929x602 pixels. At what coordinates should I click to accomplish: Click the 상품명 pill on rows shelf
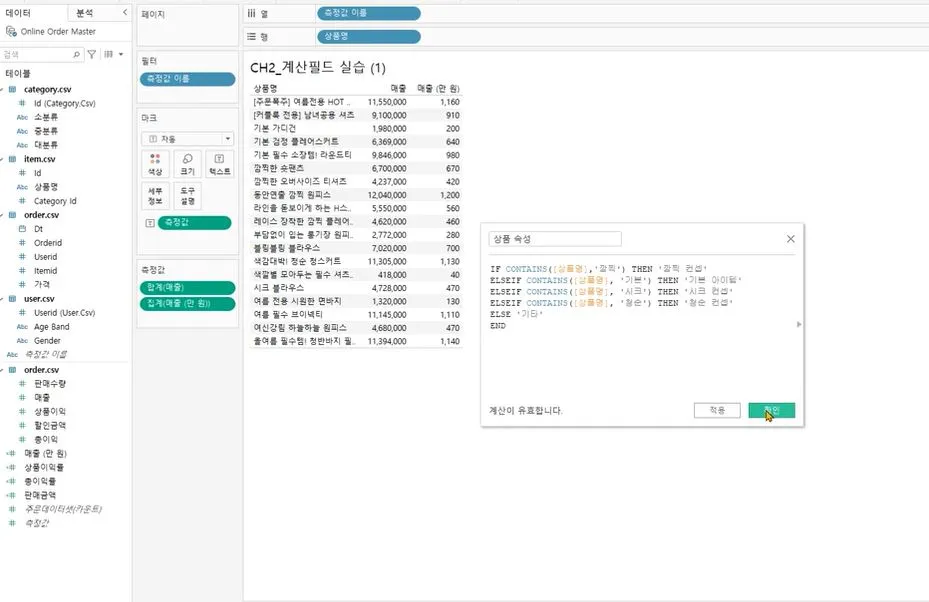[x=369, y=36]
